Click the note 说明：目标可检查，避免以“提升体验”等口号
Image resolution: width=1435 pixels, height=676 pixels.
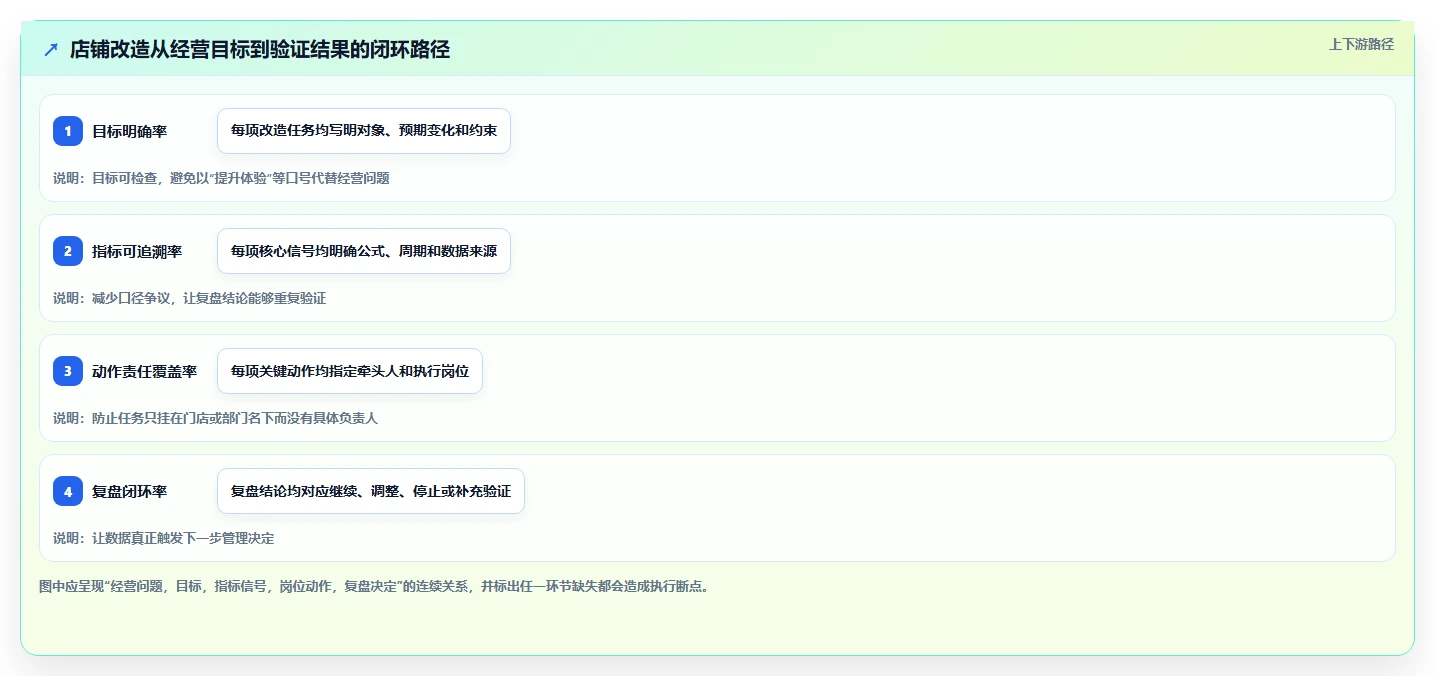point(221,178)
